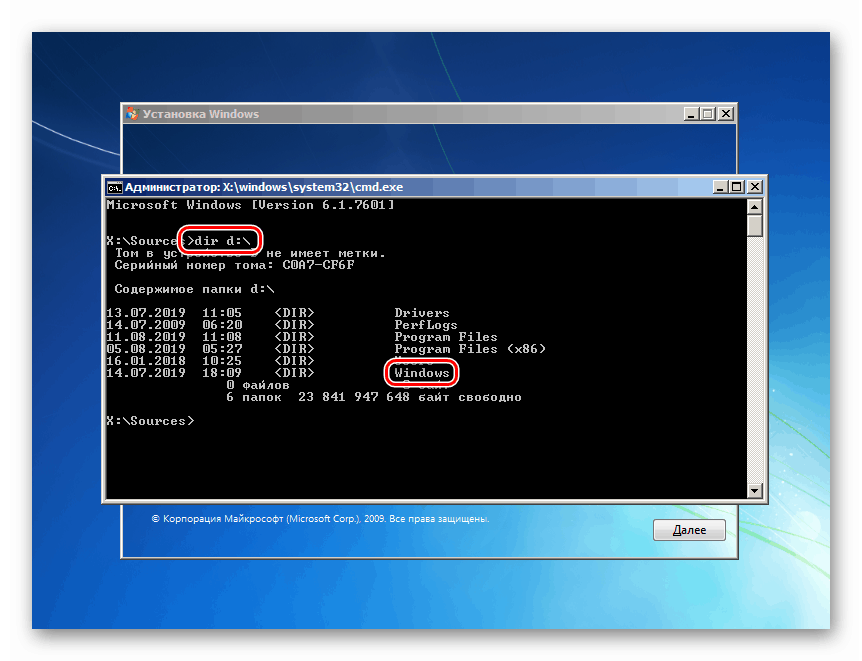Click the Microsoft Windows version line
The width and height of the screenshot is (862, 661).
(250, 205)
